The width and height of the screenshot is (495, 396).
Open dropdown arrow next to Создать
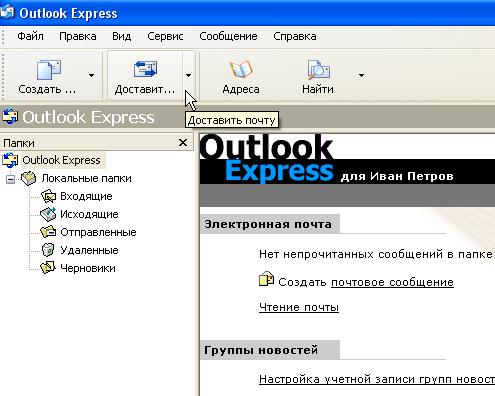(91, 76)
